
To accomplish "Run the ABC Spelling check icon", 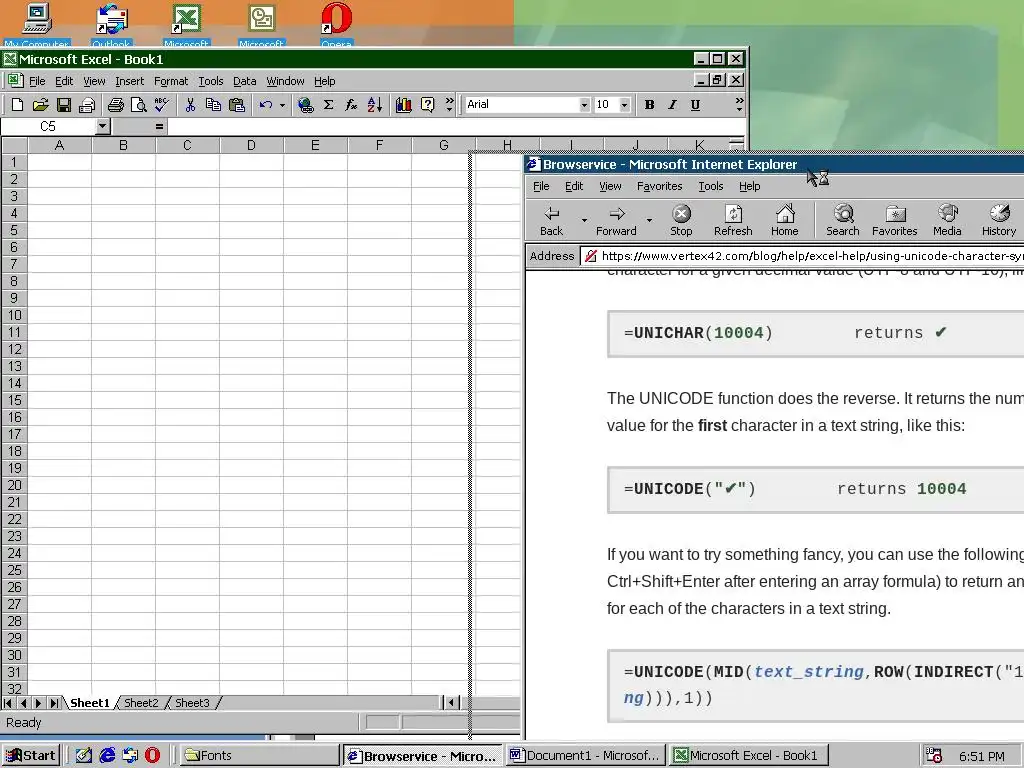I will (x=161, y=104).
